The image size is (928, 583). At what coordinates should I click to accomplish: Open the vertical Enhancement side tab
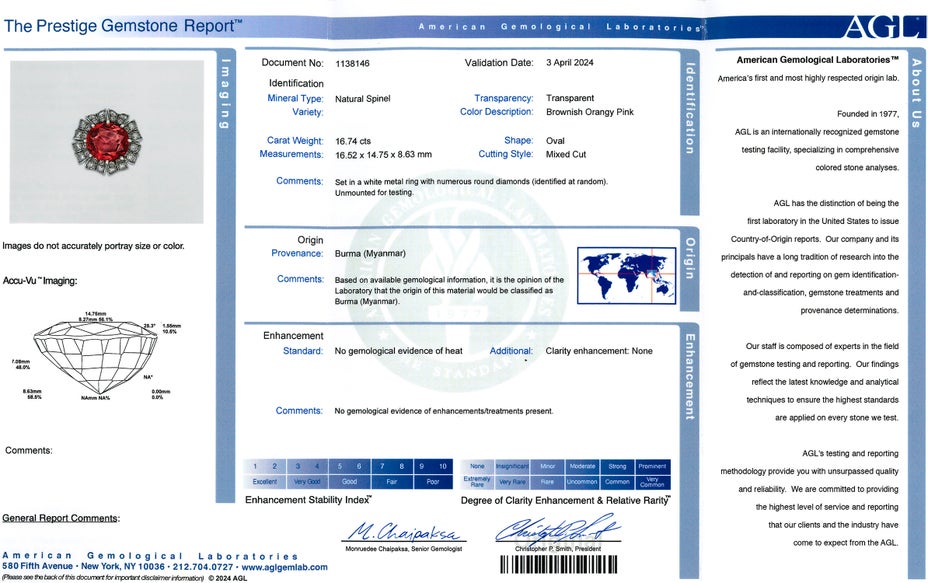click(x=688, y=376)
